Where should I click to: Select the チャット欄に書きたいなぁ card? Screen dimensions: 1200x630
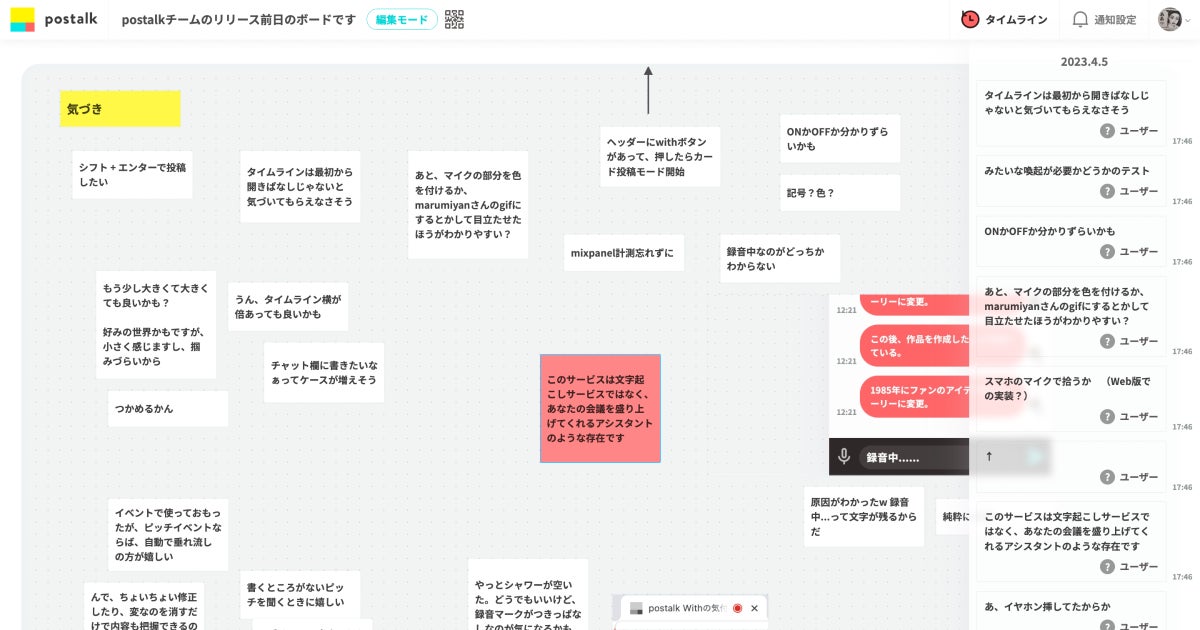pyautogui.click(x=324, y=372)
